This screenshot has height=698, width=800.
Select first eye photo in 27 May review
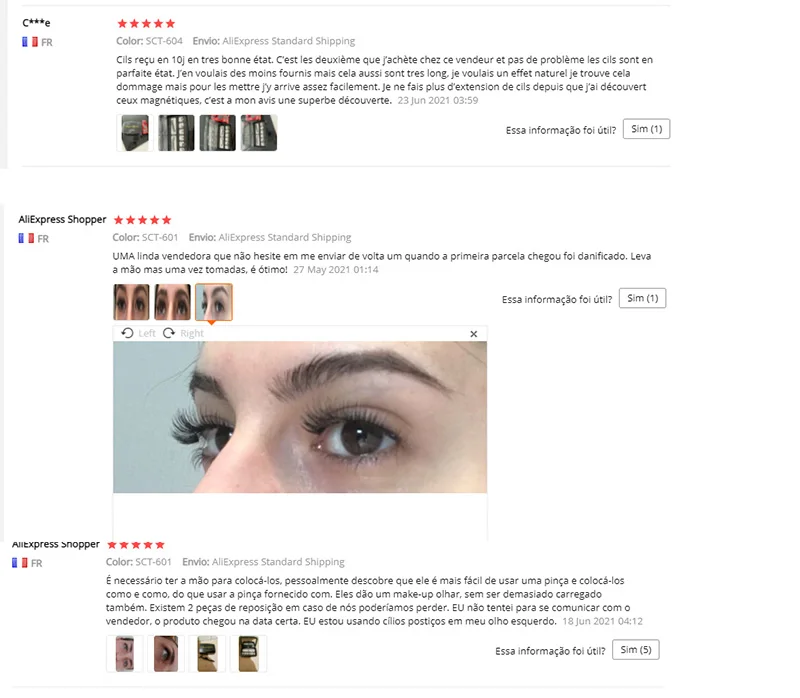coord(131,302)
